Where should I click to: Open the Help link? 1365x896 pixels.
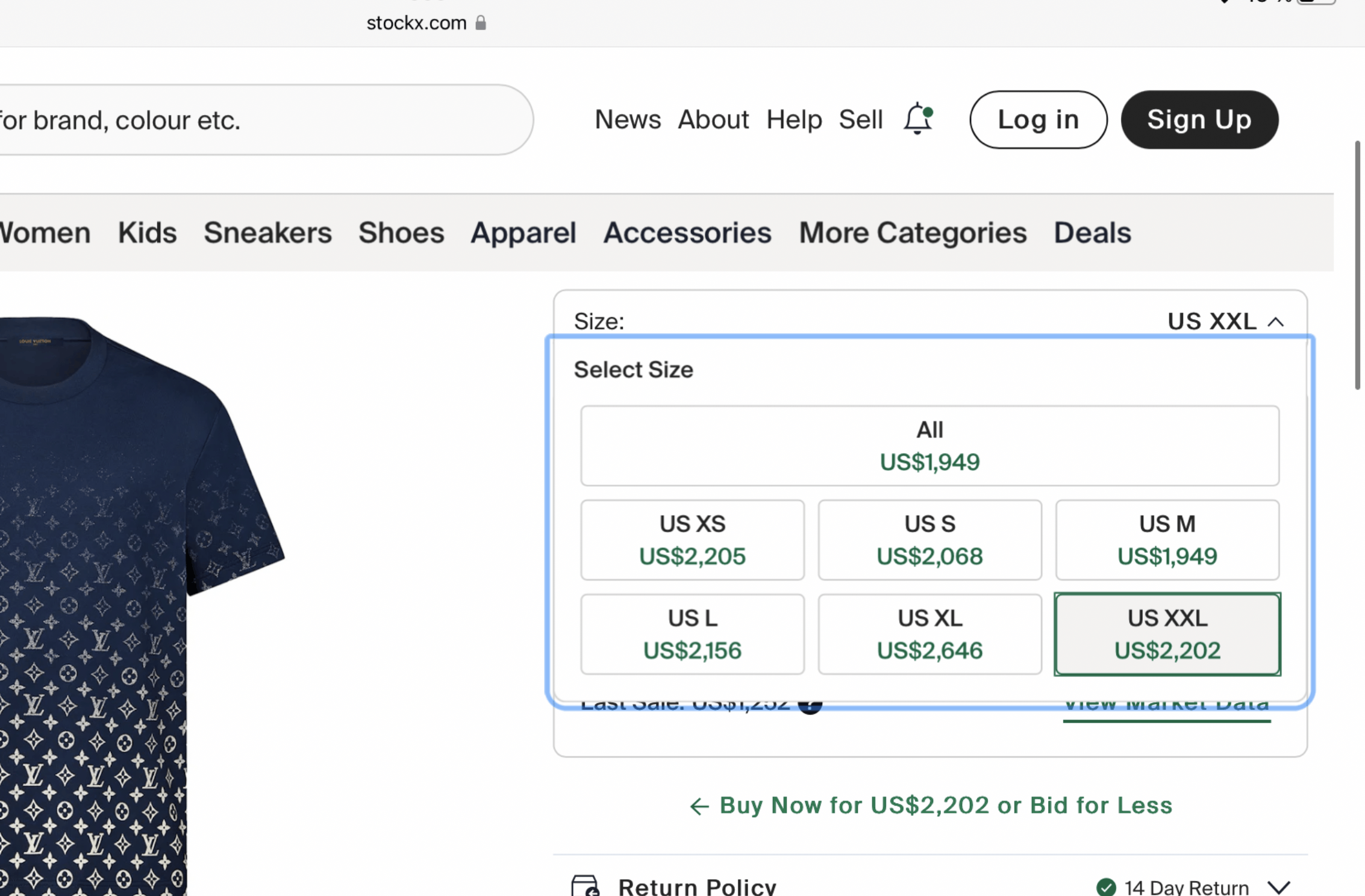click(x=794, y=119)
